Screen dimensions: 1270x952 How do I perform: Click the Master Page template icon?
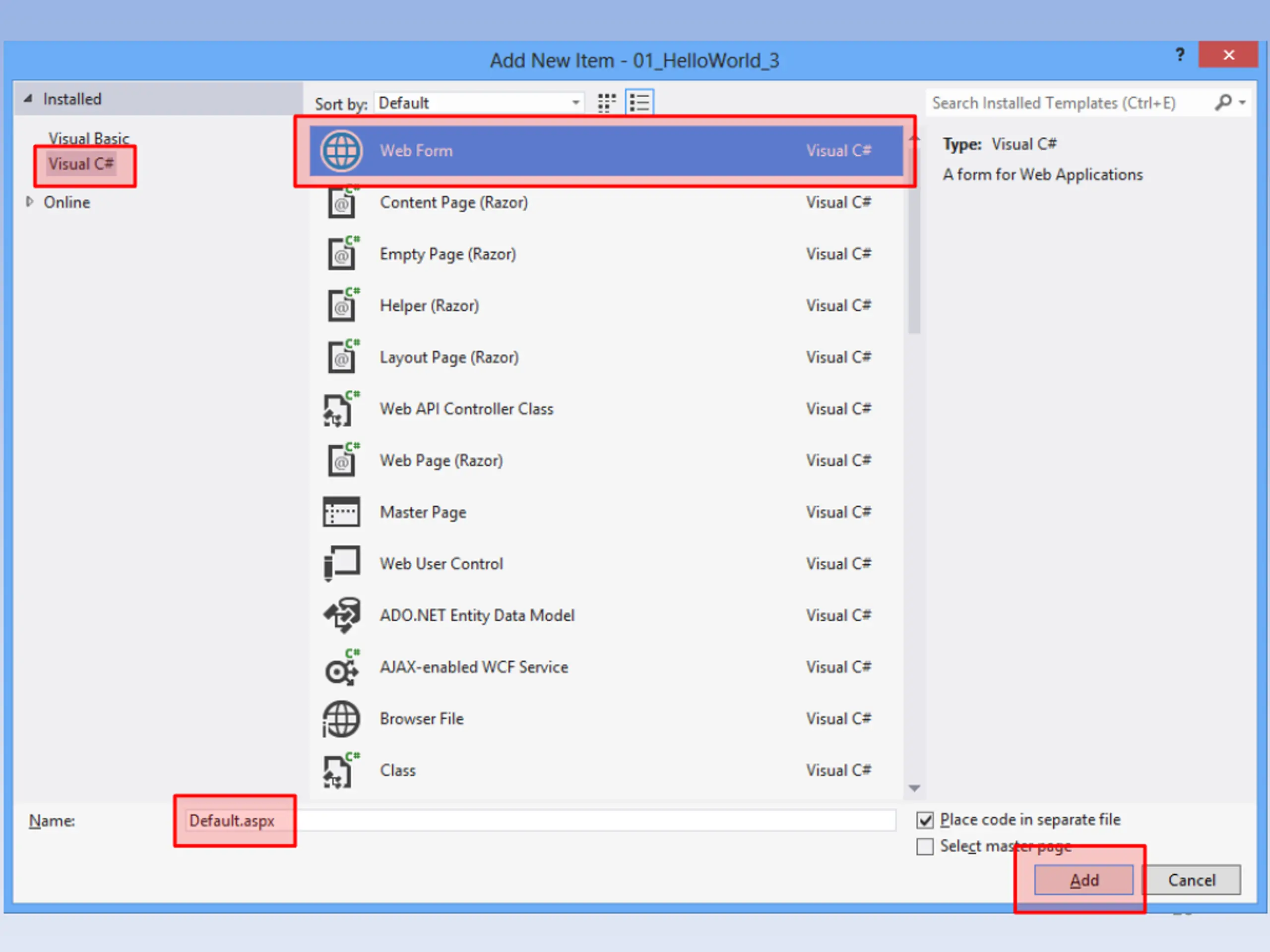pyautogui.click(x=342, y=512)
